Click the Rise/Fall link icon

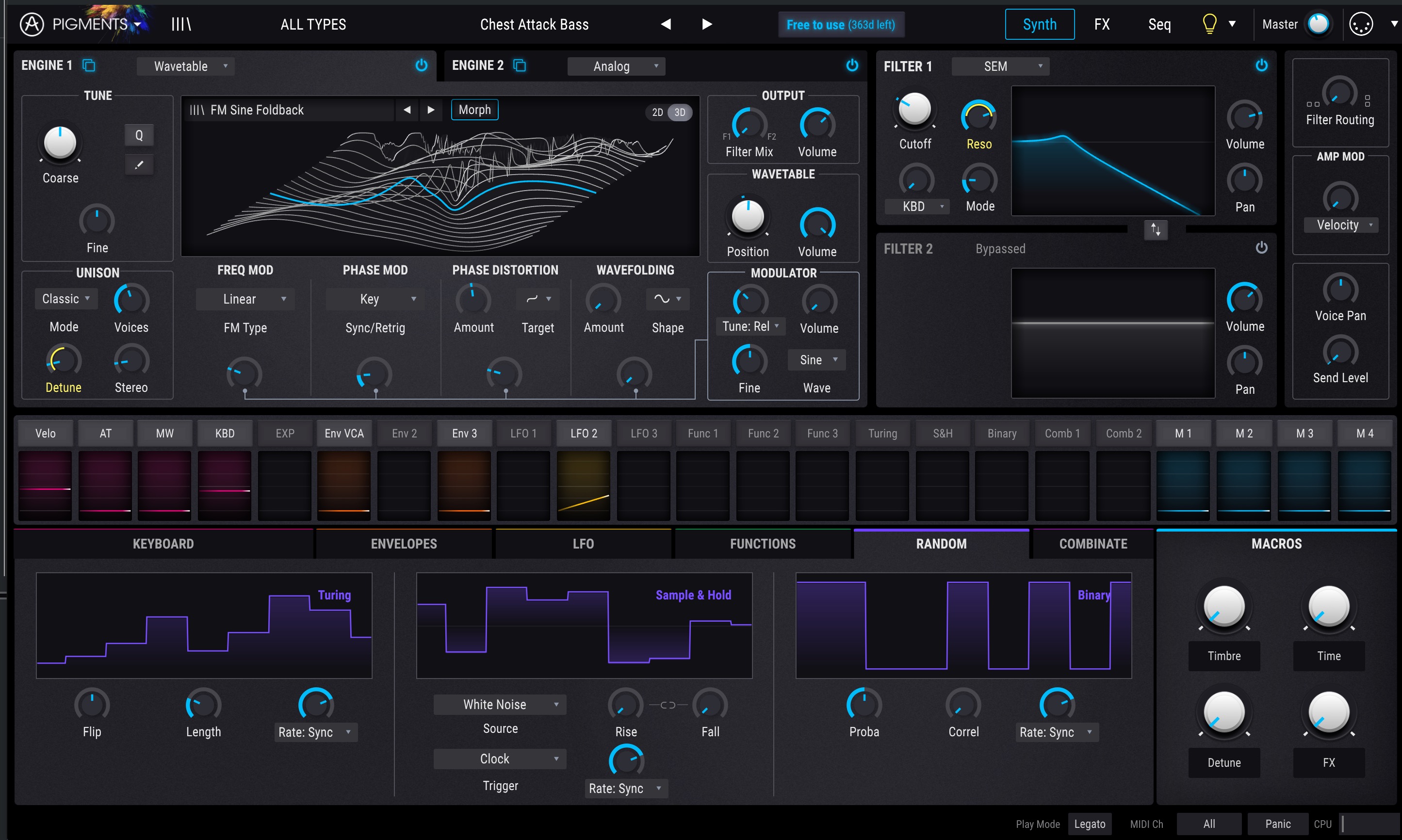click(668, 705)
